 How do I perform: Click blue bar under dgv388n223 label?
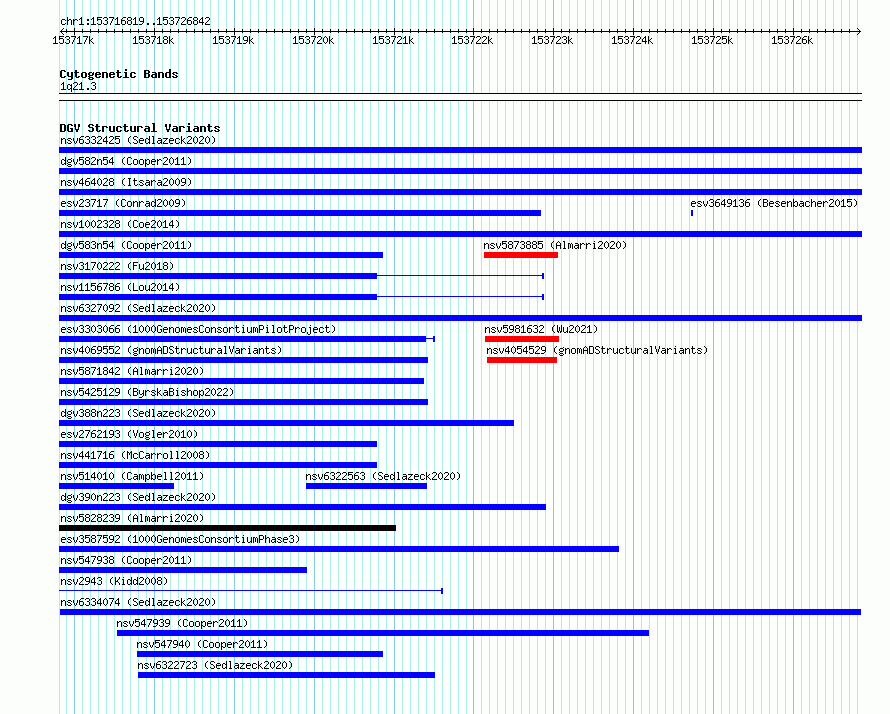point(287,423)
